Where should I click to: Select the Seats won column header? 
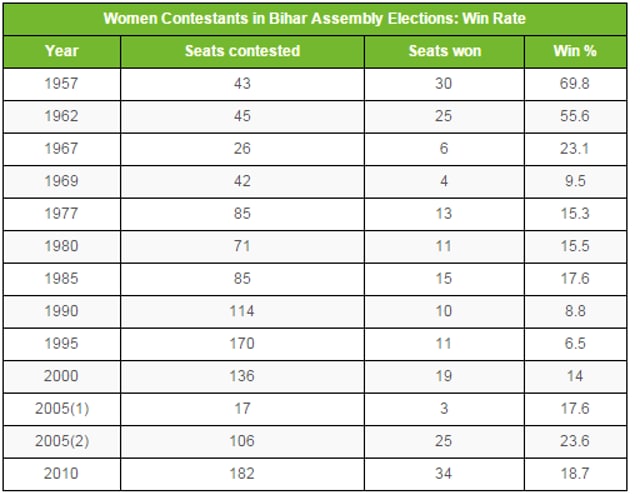(x=444, y=51)
